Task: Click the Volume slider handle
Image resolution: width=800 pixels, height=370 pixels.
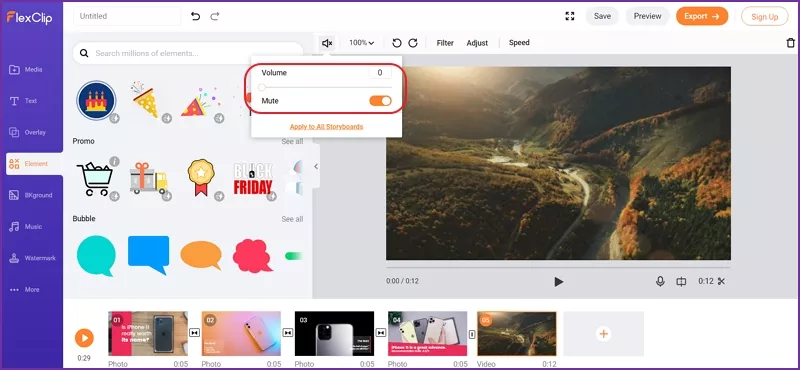Action: pos(262,87)
